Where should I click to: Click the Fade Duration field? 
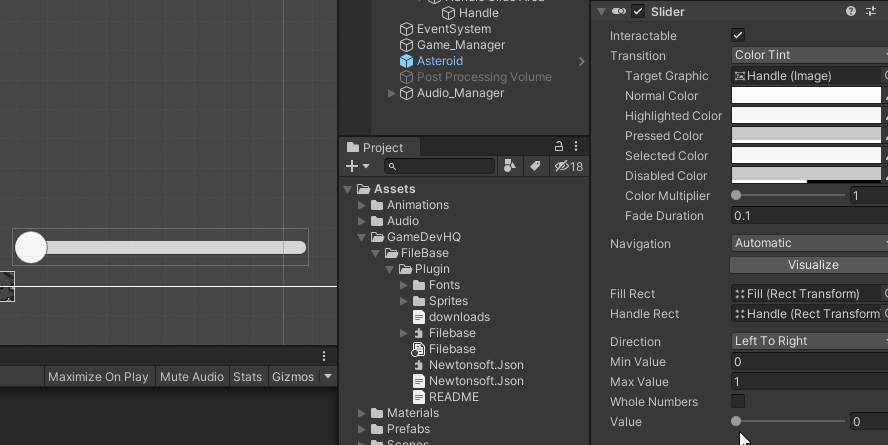(x=810, y=216)
